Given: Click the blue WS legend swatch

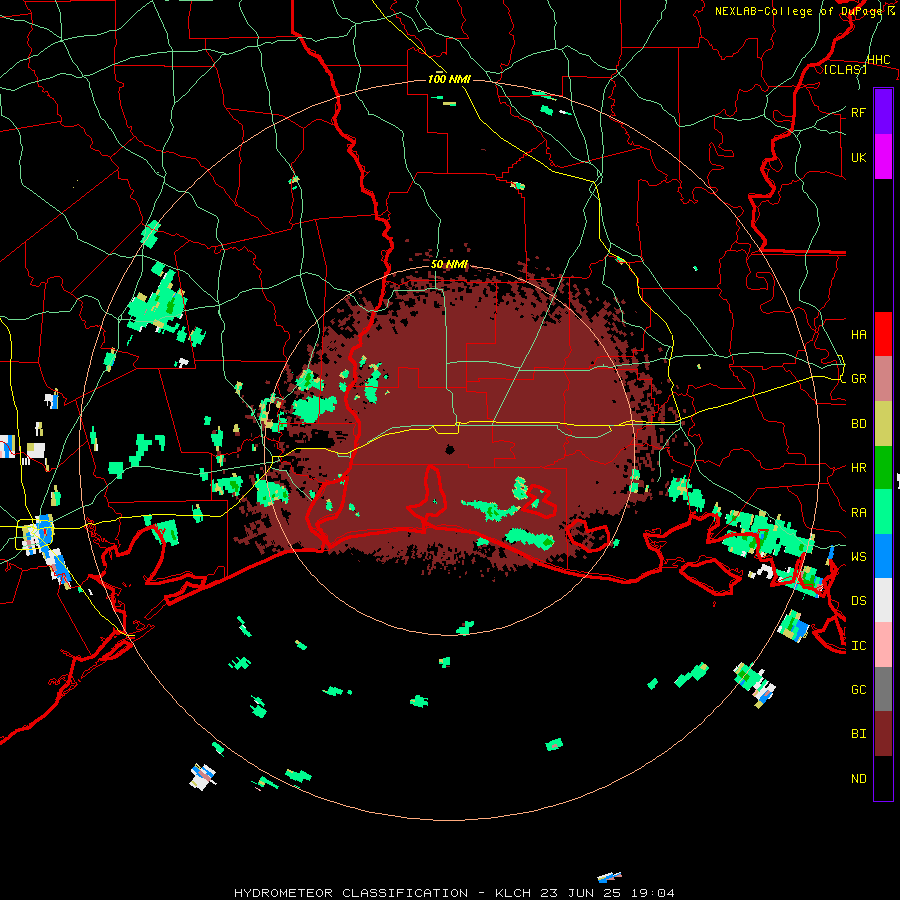Looking at the screenshot, I should pos(883,556).
